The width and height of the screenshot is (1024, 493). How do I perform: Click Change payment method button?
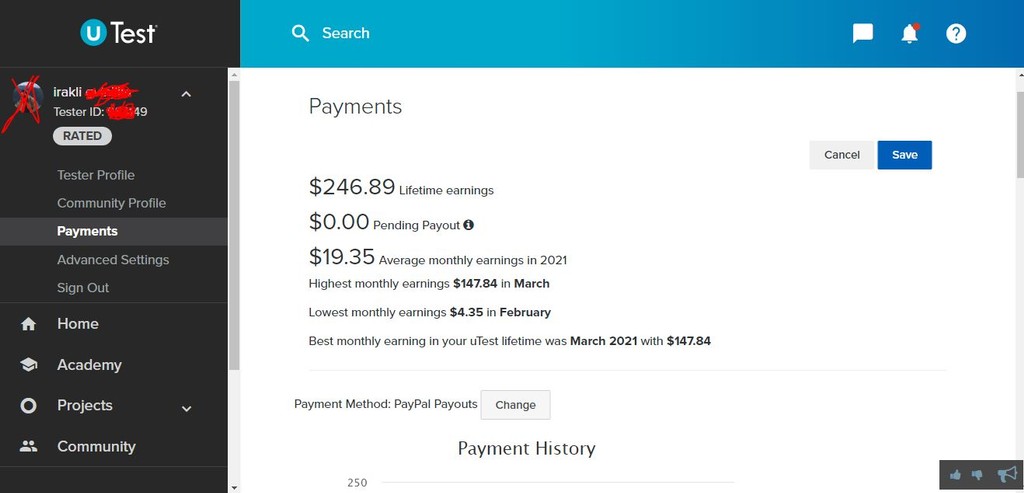515,405
